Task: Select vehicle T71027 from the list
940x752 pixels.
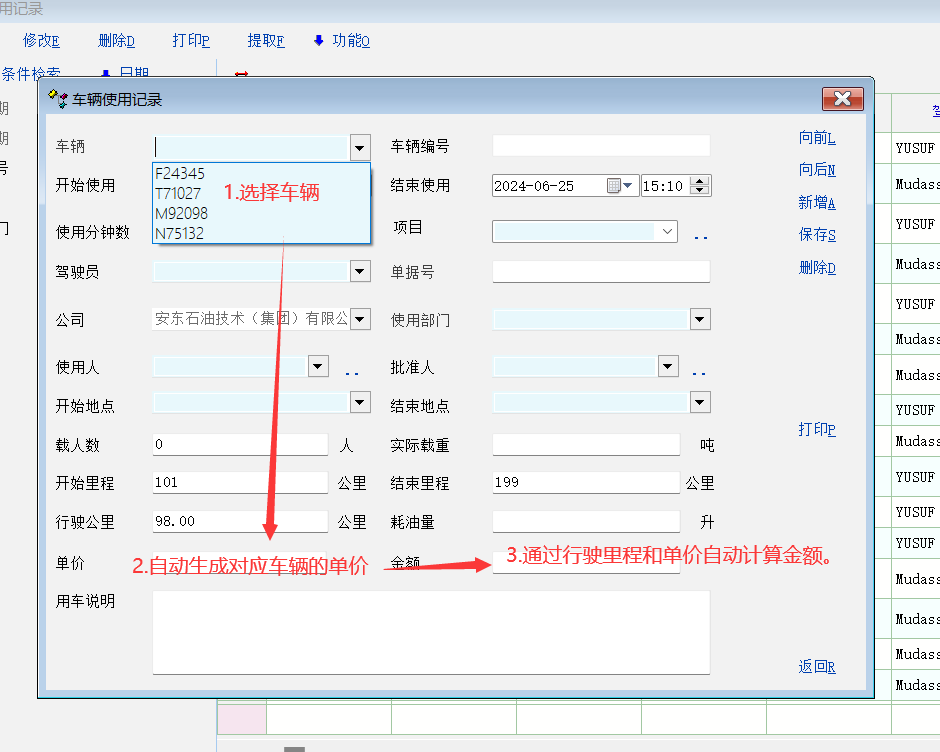Action: click(x=178, y=193)
